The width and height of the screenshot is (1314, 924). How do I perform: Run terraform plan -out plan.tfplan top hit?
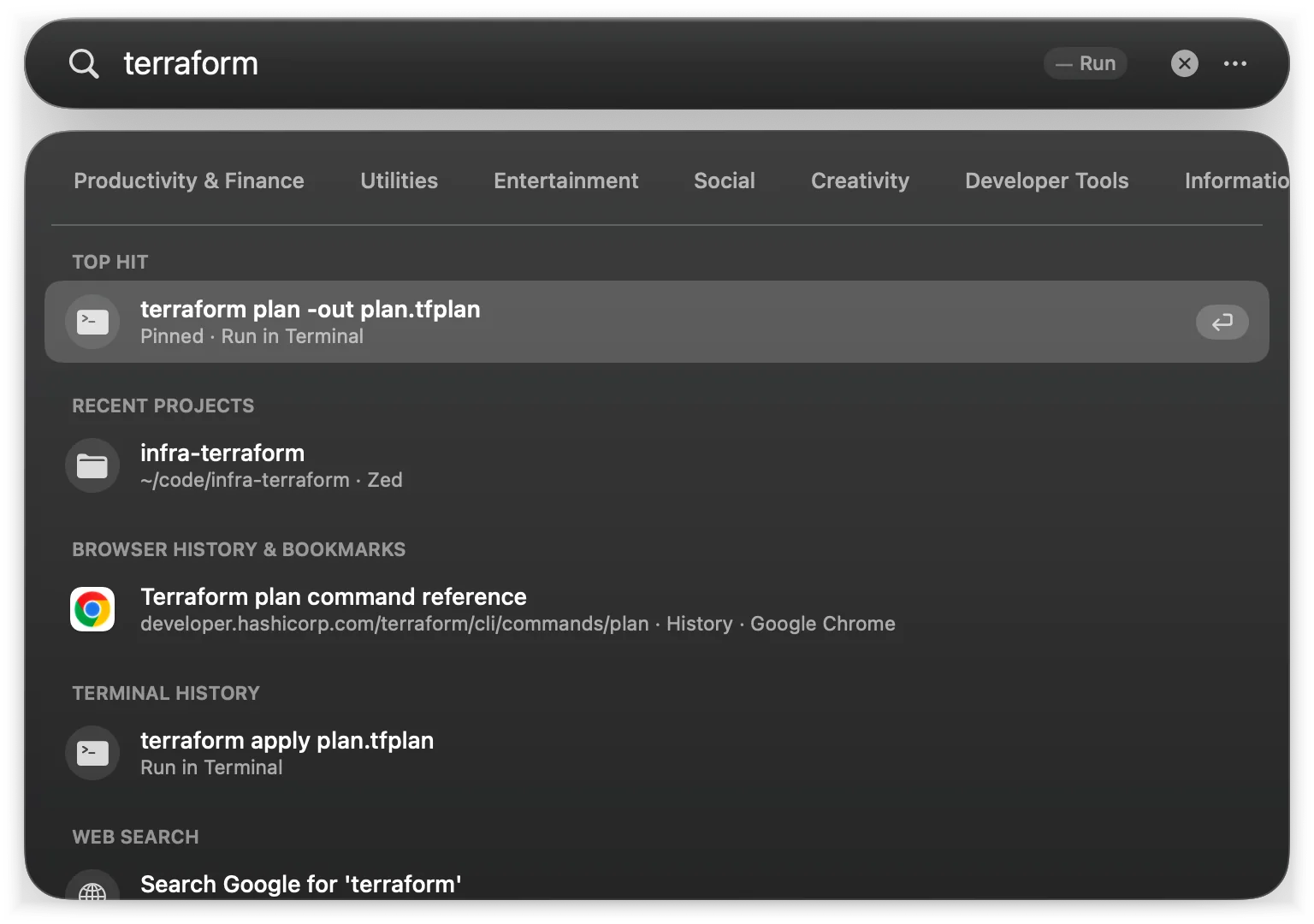click(657, 322)
